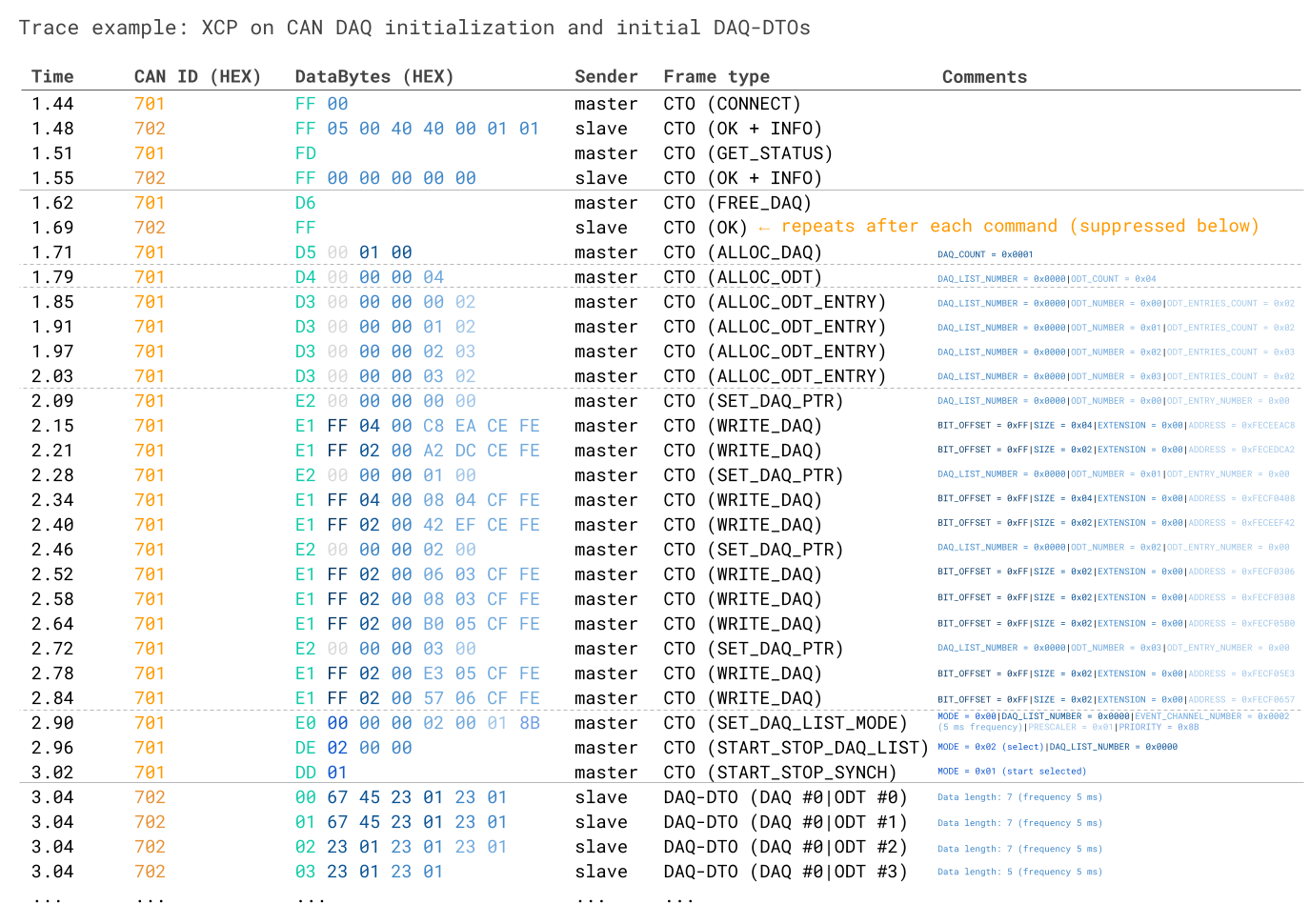Click data bytes 'E2 00 00 00 00 00'

pyautogui.click(x=385, y=401)
